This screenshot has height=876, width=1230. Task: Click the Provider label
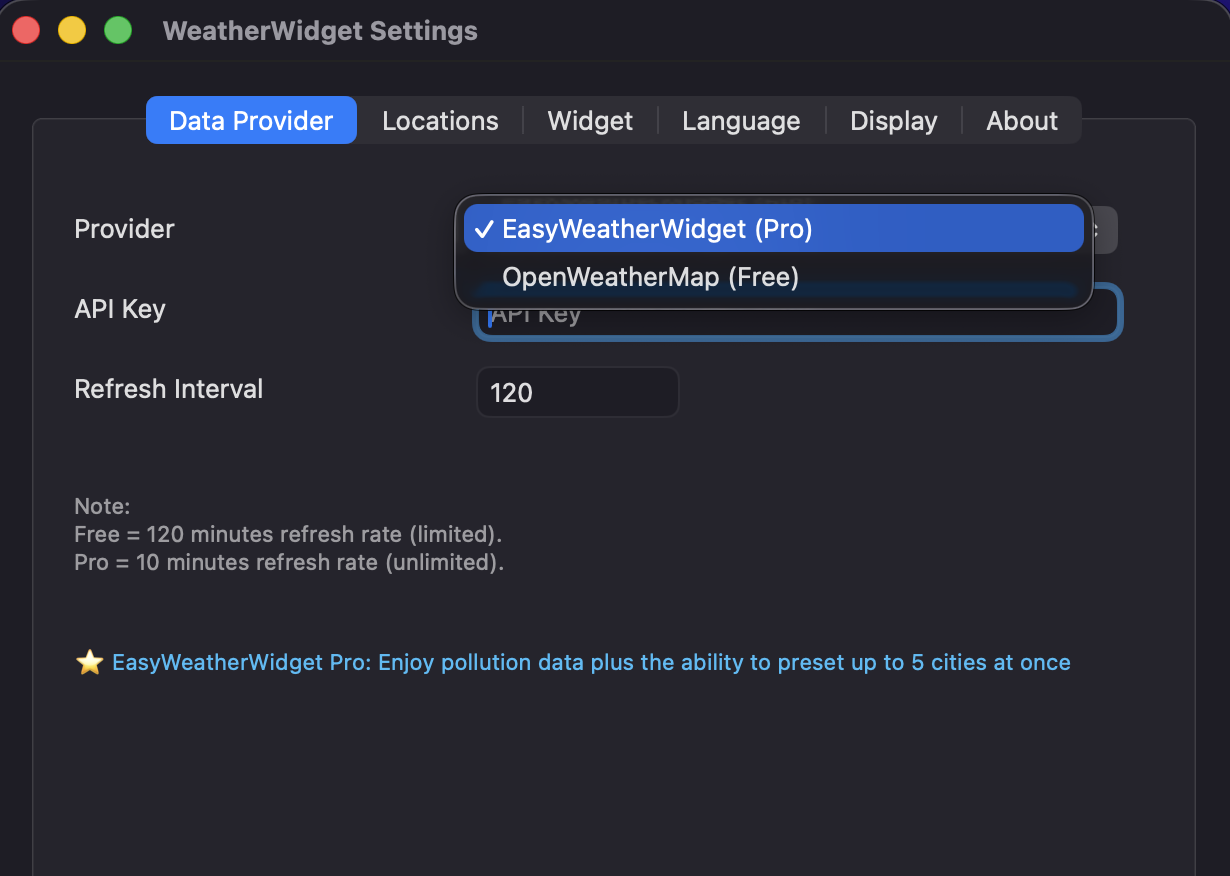pyautogui.click(x=124, y=229)
